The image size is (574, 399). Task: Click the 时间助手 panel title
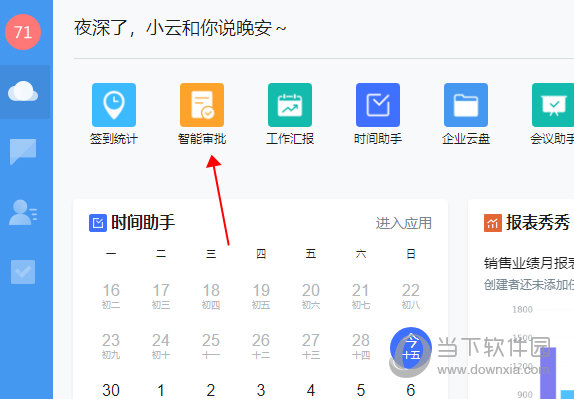click(x=143, y=223)
